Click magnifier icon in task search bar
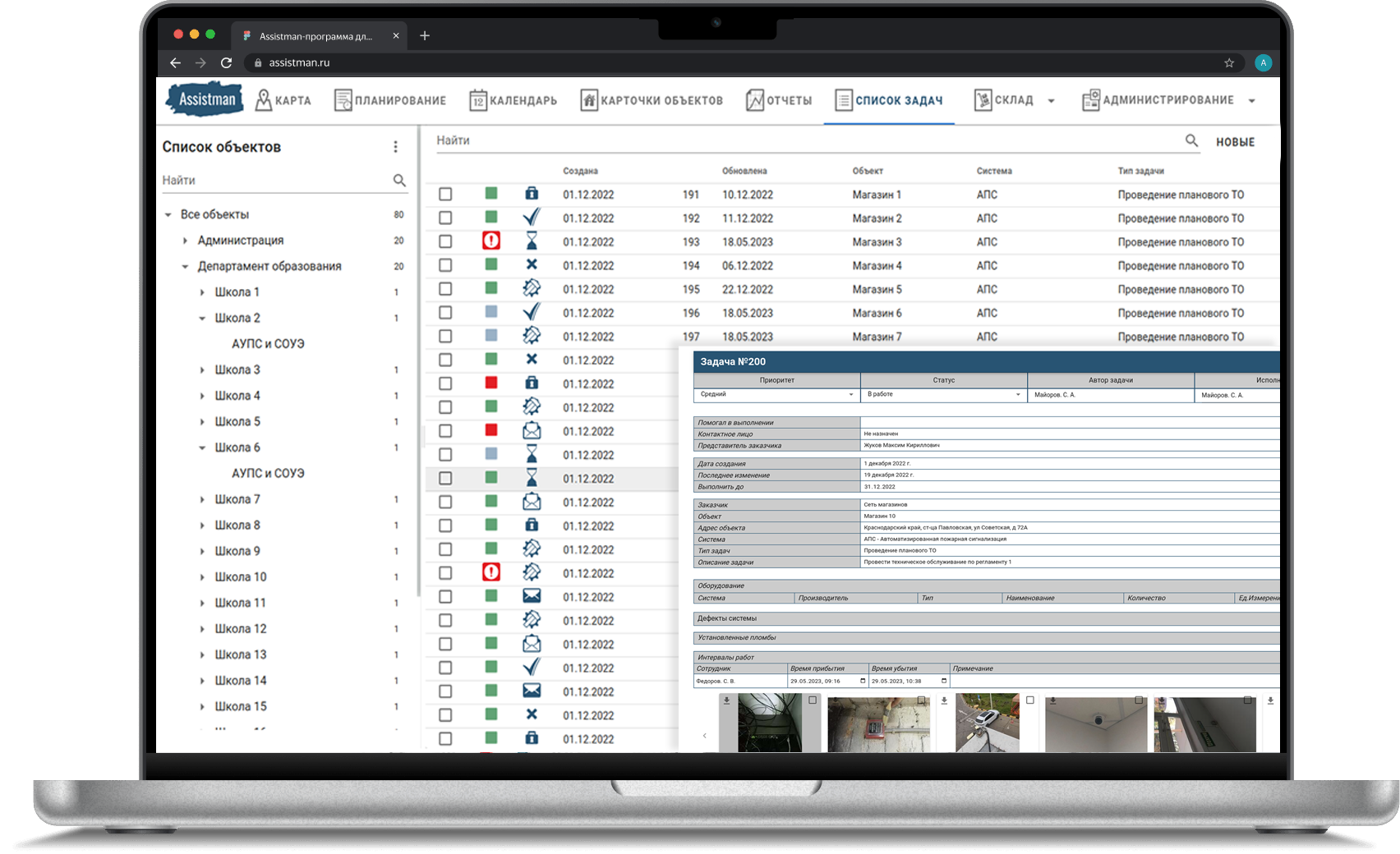The width and height of the screenshot is (1400, 854). click(1191, 140)
